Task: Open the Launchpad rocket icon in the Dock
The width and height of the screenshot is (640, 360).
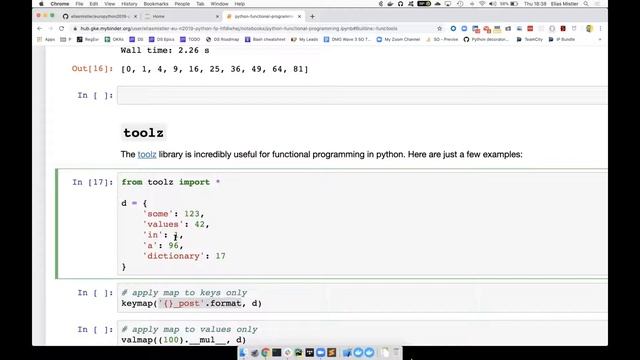Action: (254, 353)
